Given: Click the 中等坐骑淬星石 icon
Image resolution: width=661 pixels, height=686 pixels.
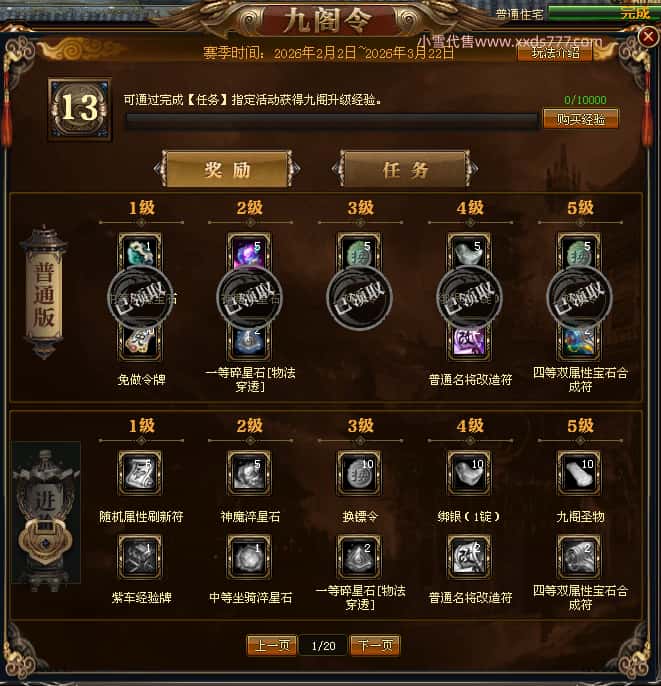Looking at the screenshot, I should coord(249,557).
